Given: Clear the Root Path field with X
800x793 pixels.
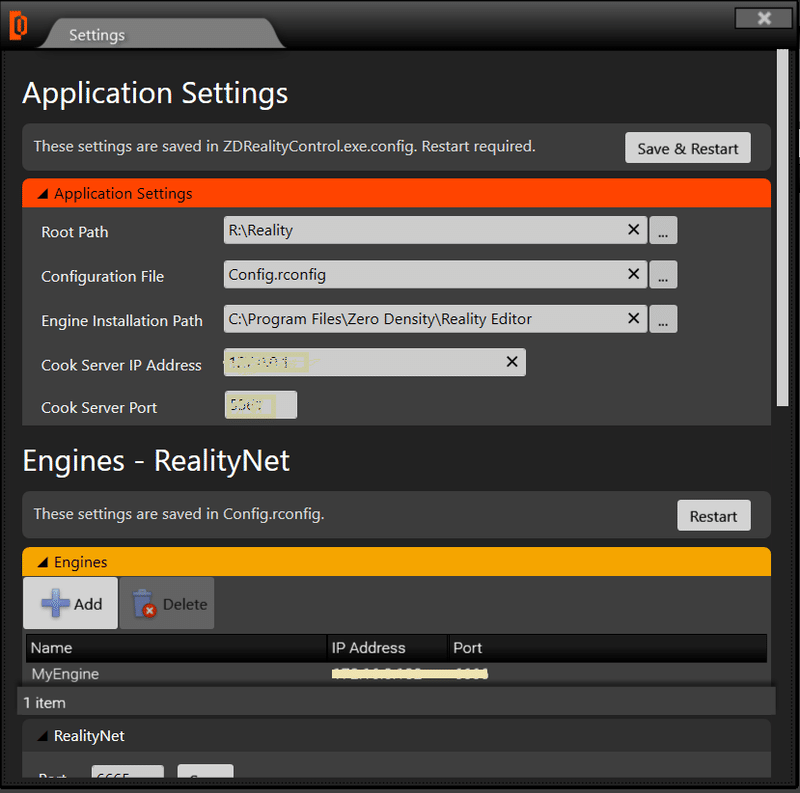Looking at the screenshot, I should 633,230.
